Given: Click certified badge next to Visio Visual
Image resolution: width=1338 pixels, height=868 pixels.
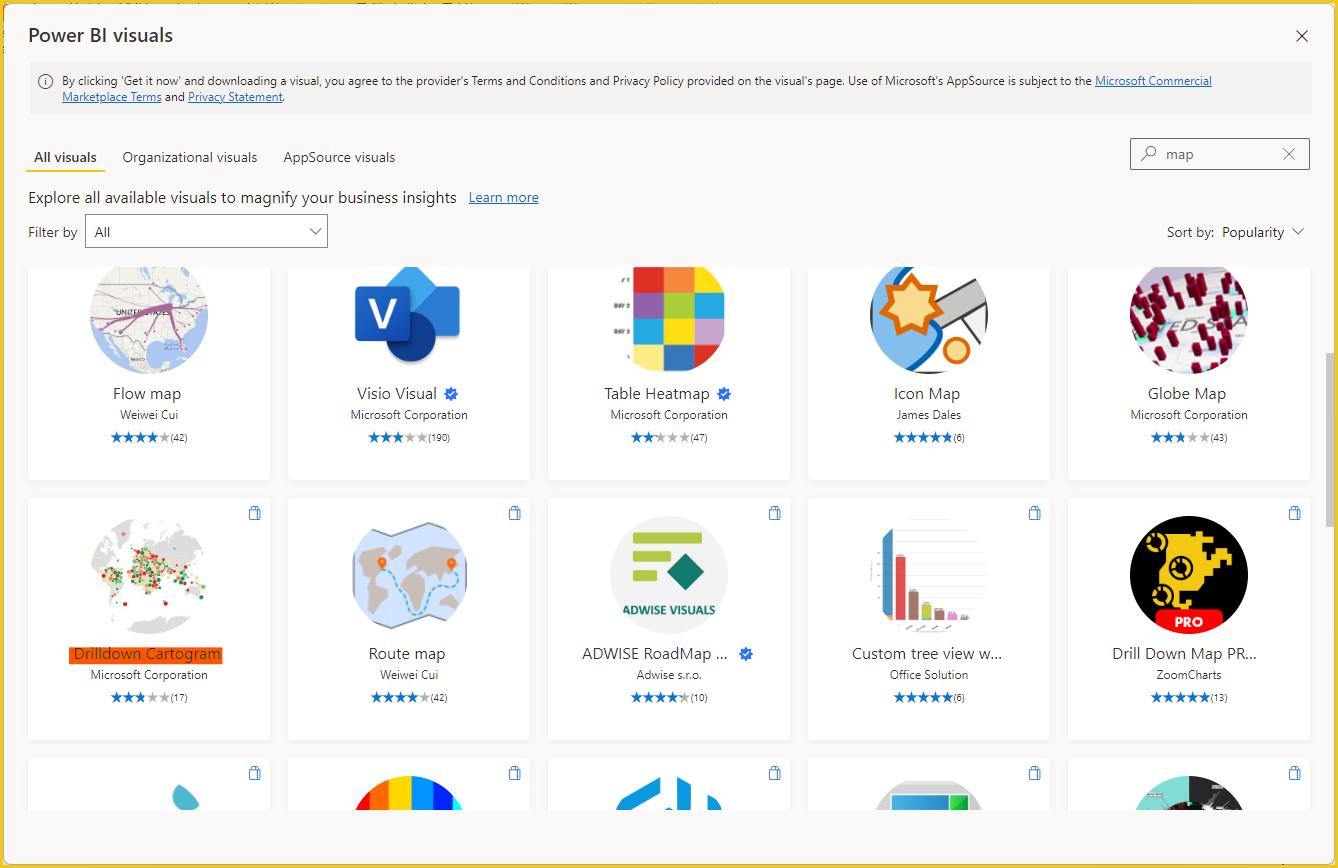Looking at the screenshot, I should coord(451,394).
